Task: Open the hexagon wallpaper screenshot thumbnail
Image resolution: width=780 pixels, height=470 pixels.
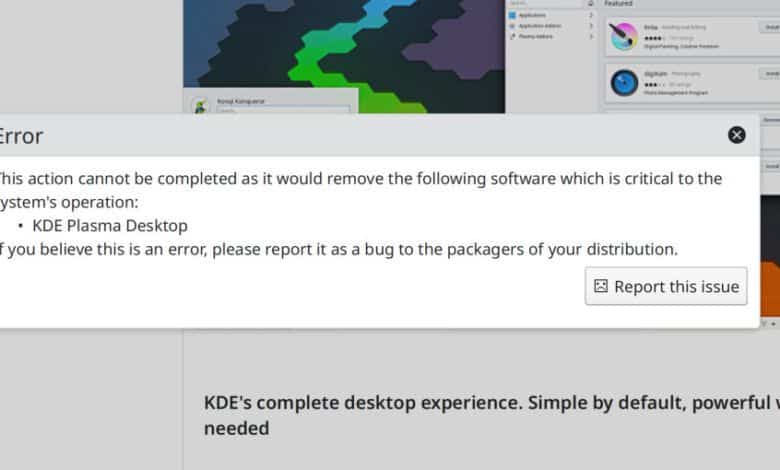Action: pyautogui.click(x=344, y=57)
